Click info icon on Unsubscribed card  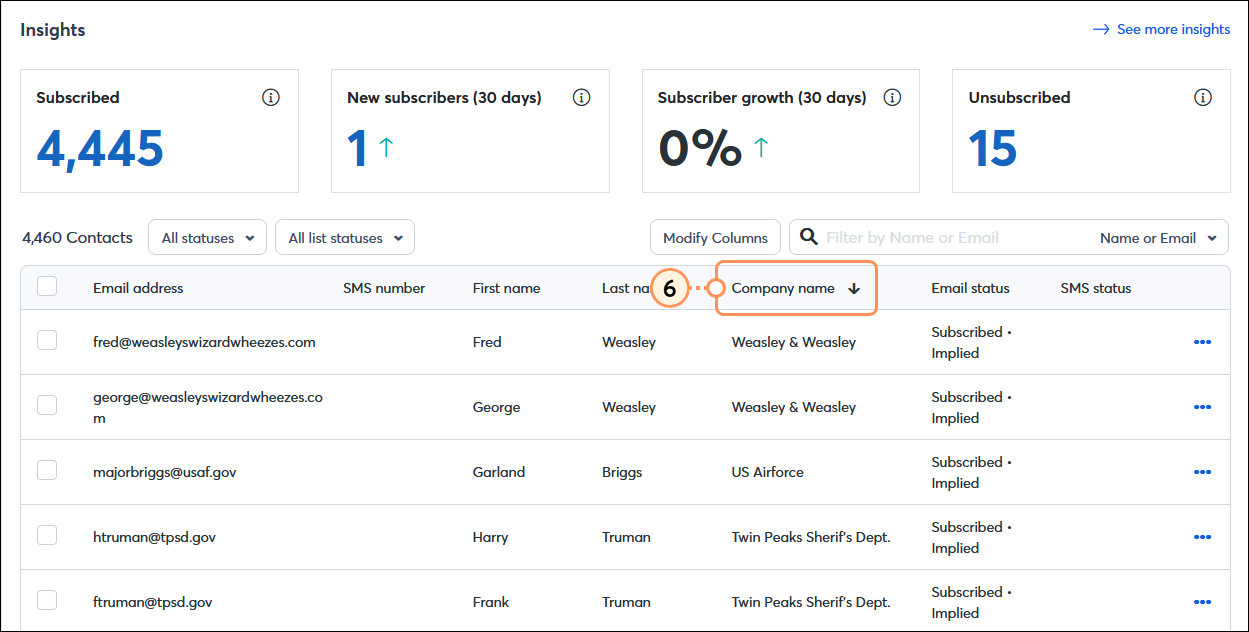(1203, 97)
